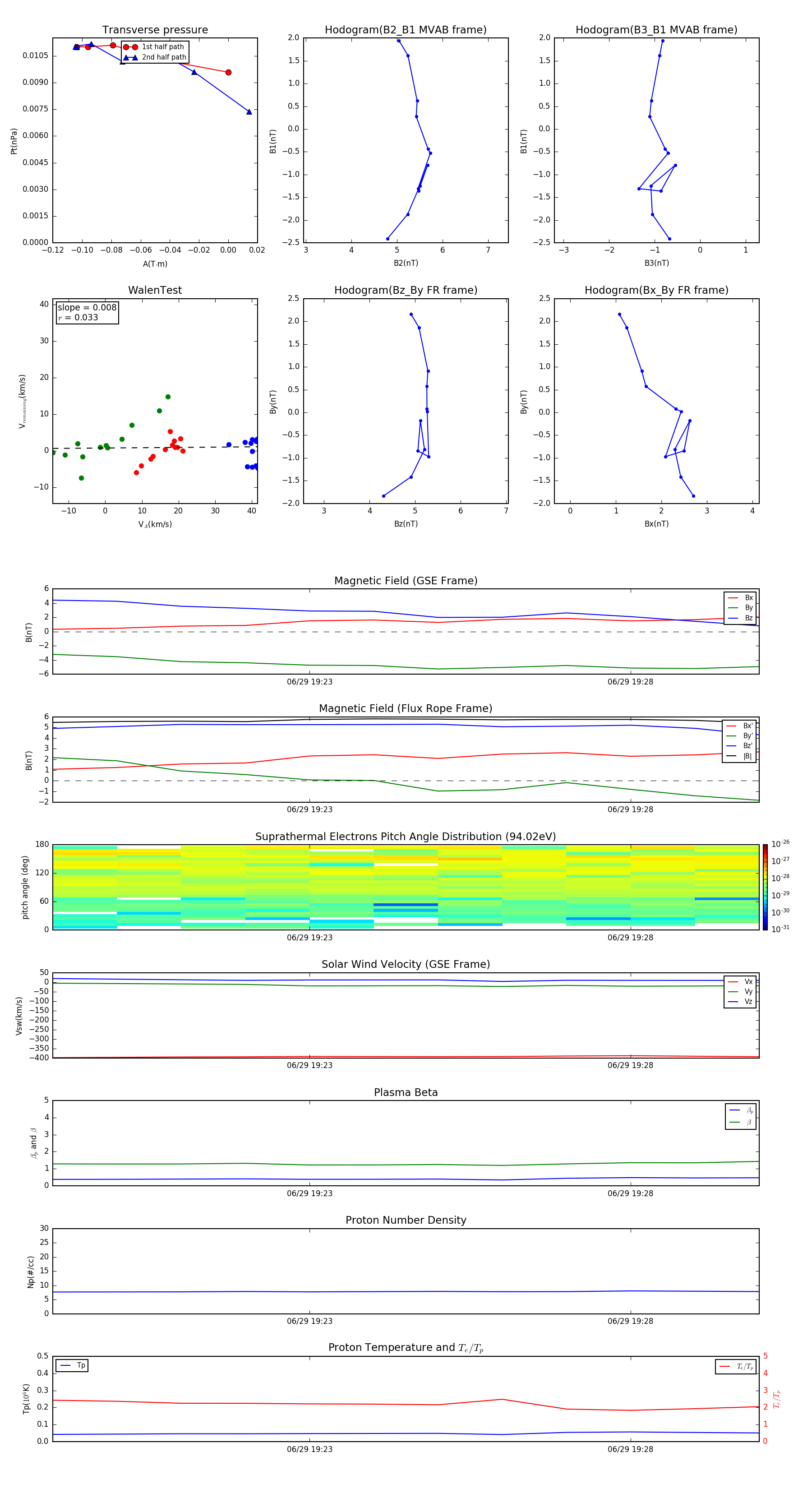Select 'Vz' in velocity legend

pyautogui.click(x=740, y=1001)
